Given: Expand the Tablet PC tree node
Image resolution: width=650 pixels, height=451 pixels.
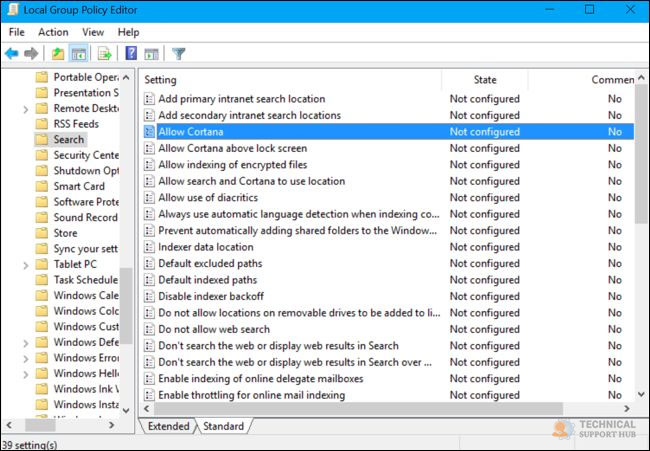Looking at the screenshot, I should pyautogui.click(x=26, y=265).
